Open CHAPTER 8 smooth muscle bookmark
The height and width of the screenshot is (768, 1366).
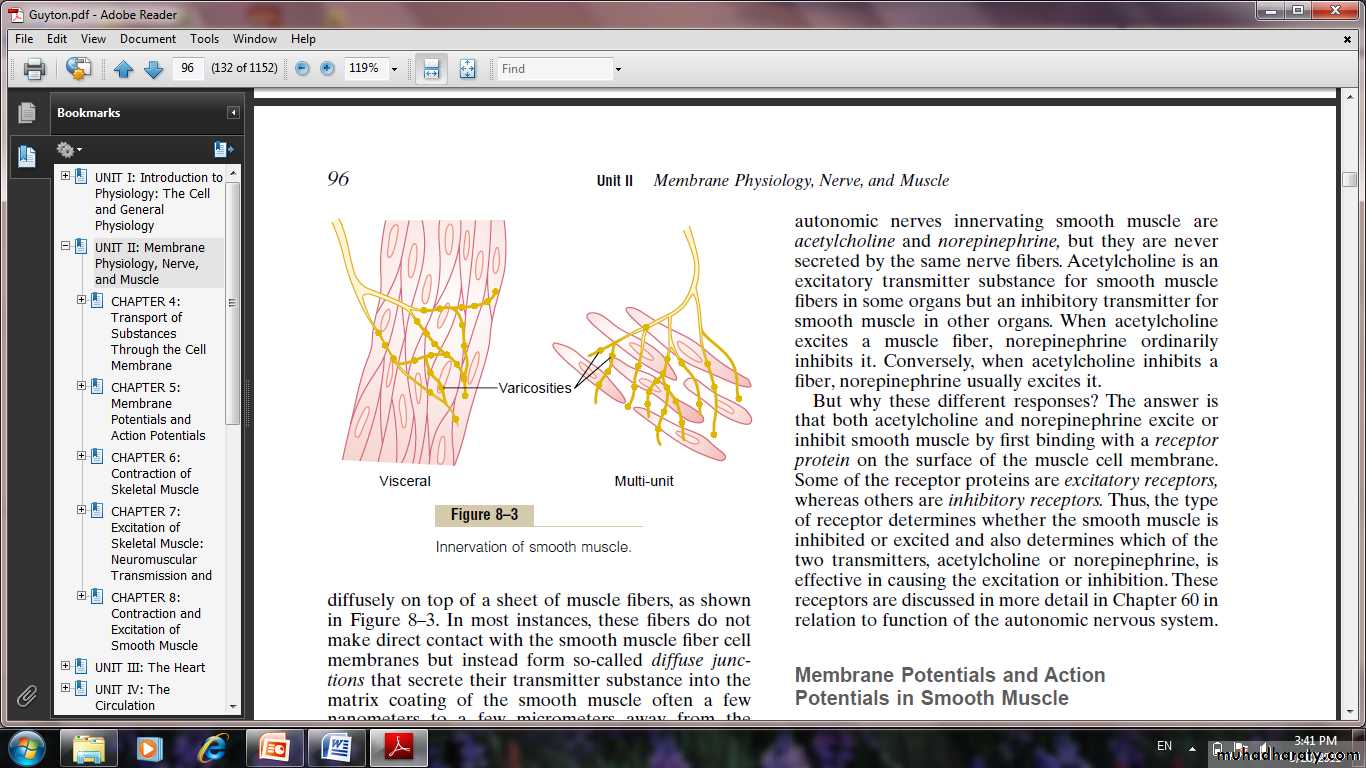point(154,621)
